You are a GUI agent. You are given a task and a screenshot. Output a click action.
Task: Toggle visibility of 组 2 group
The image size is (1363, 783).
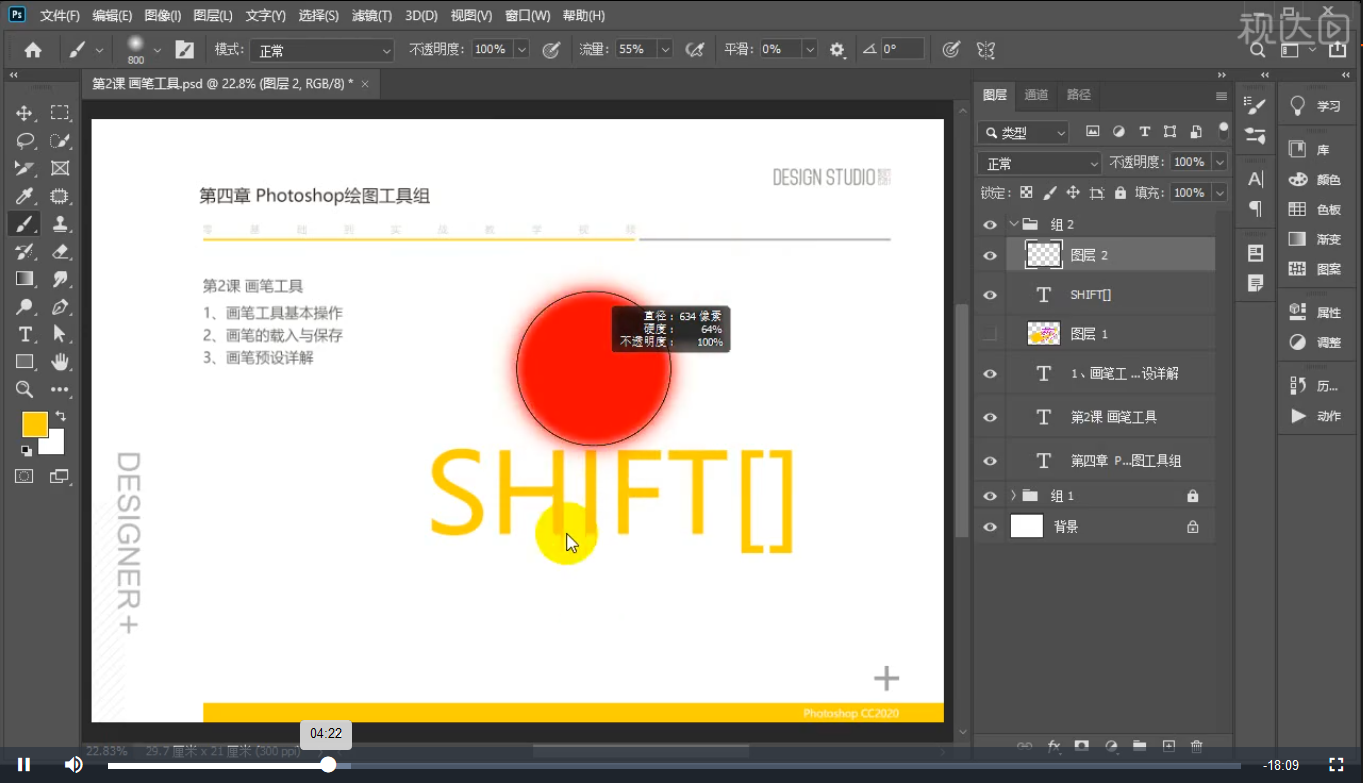click(990, 225)
